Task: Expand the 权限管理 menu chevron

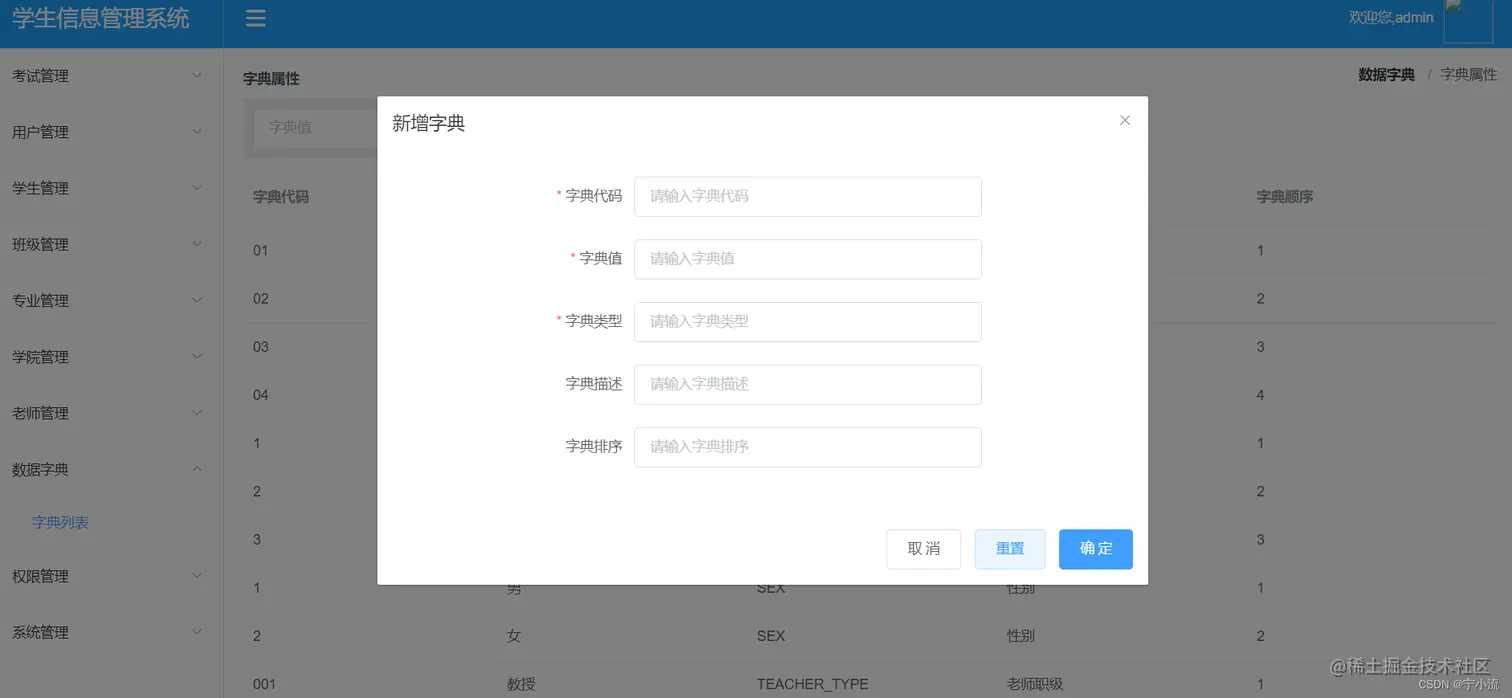Action: 197,576
